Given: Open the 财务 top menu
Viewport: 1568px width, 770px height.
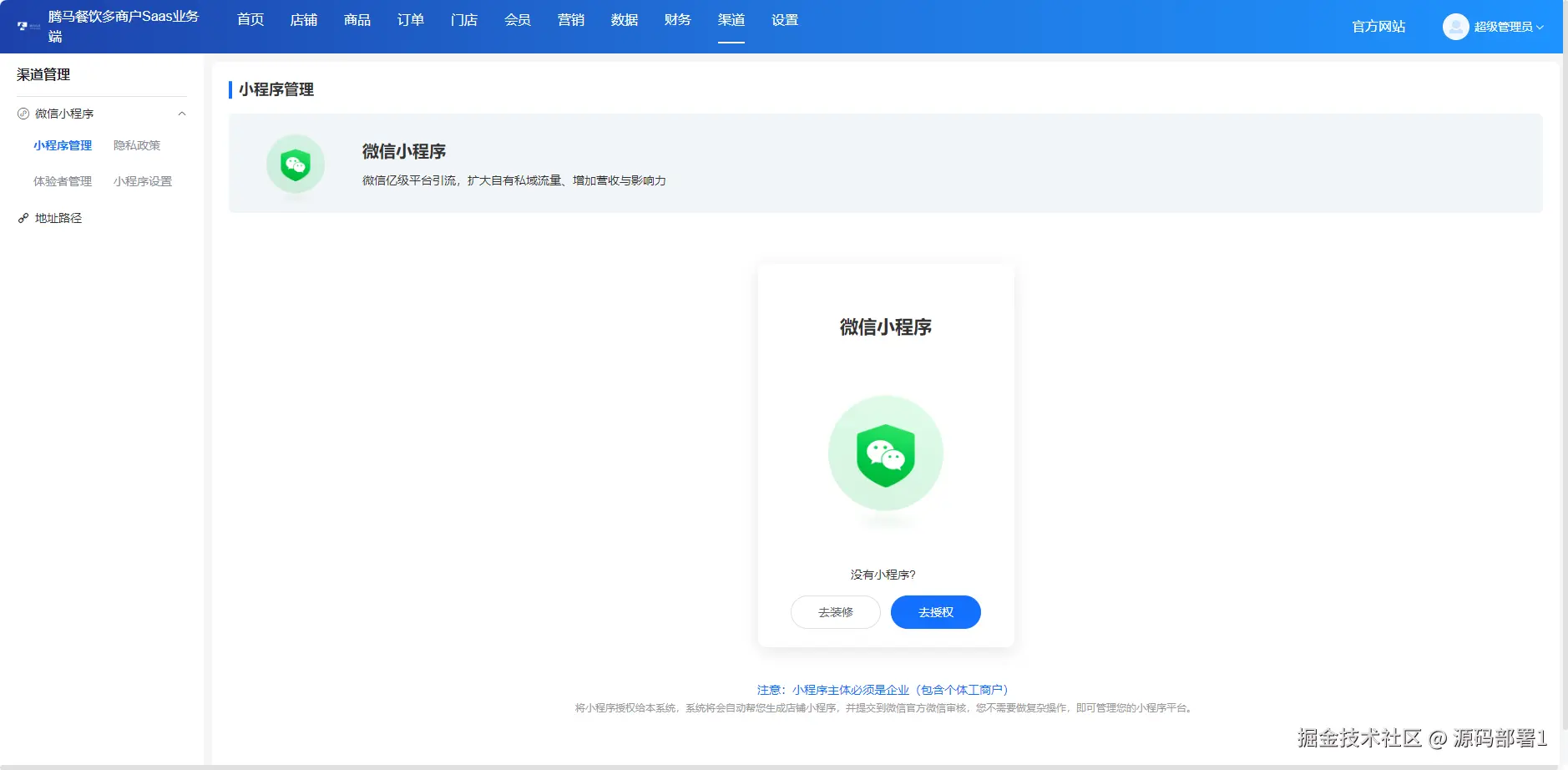Looking at the screenshot, I should click(678, 20).
